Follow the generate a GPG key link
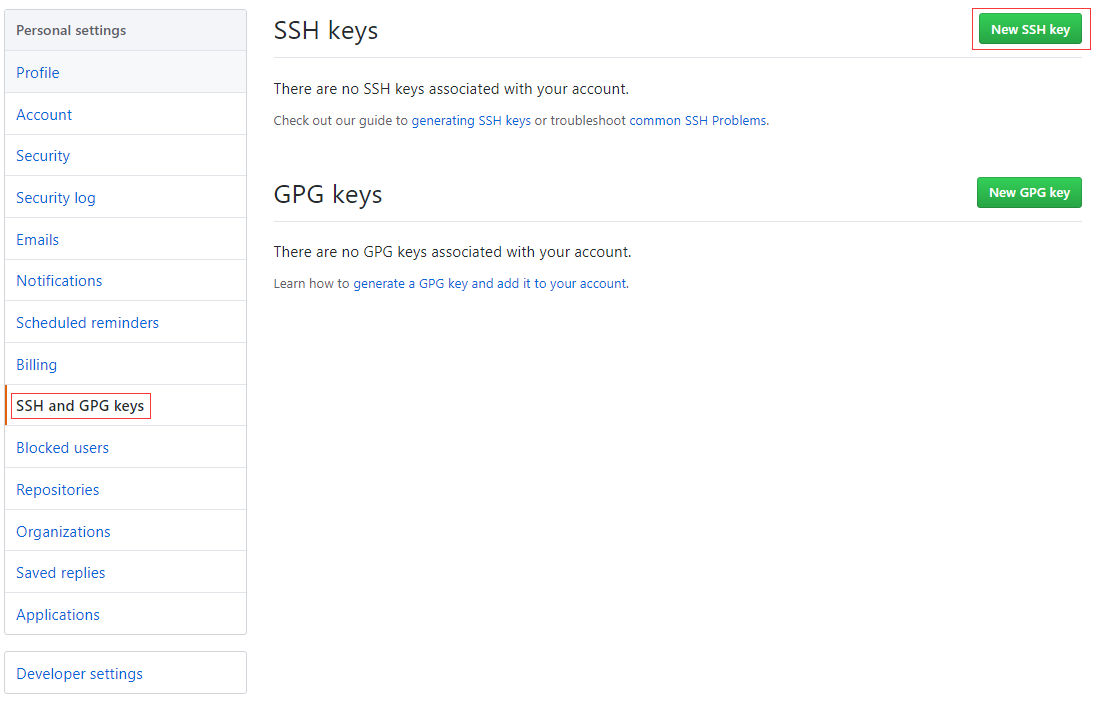The image size is (1102, 701). pyautogui.click(x=490, y=284)
